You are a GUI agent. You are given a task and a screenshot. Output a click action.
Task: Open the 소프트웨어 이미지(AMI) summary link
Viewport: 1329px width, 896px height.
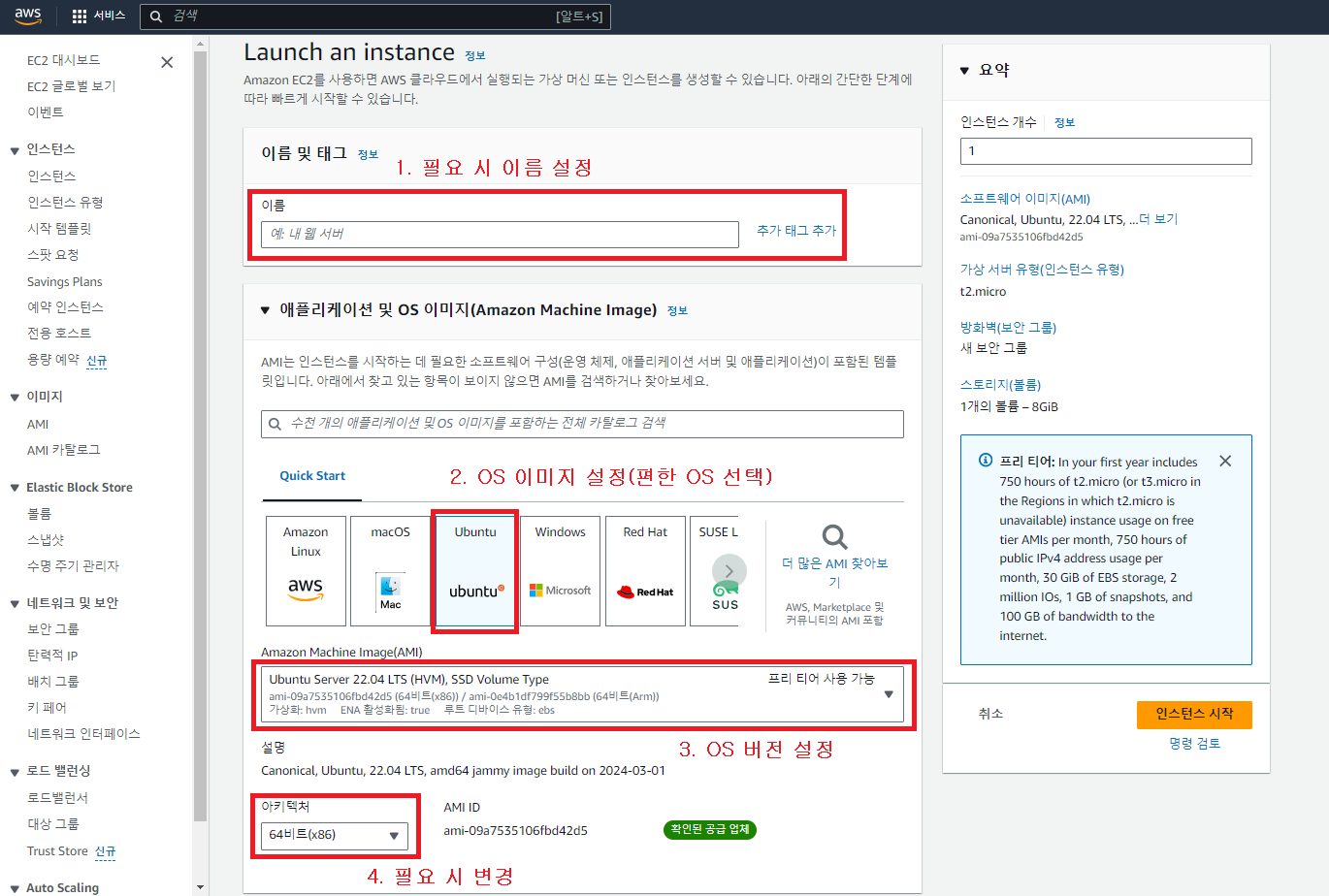click(1025, 199)
